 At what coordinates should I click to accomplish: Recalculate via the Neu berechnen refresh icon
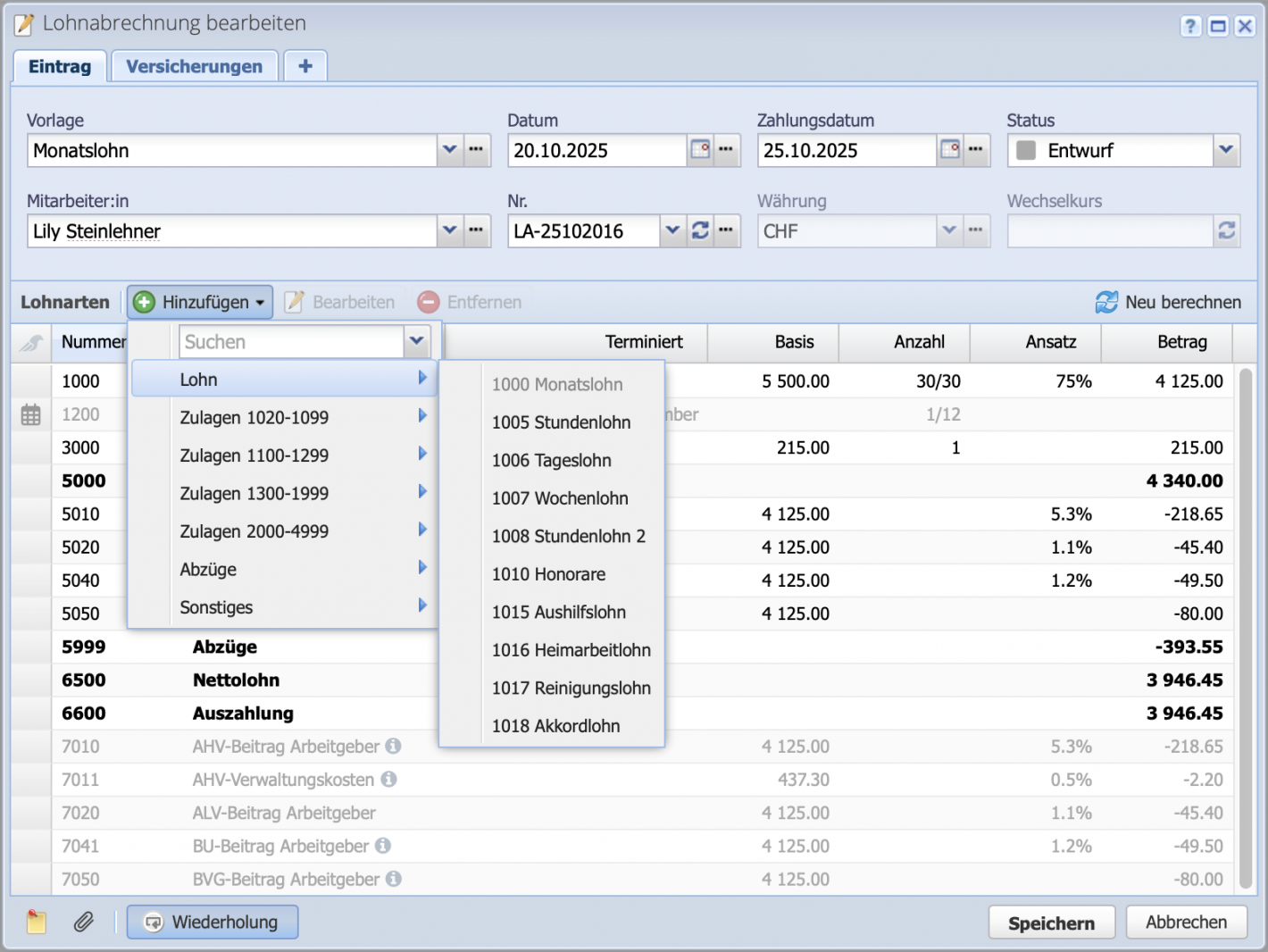click(1108, 302)
